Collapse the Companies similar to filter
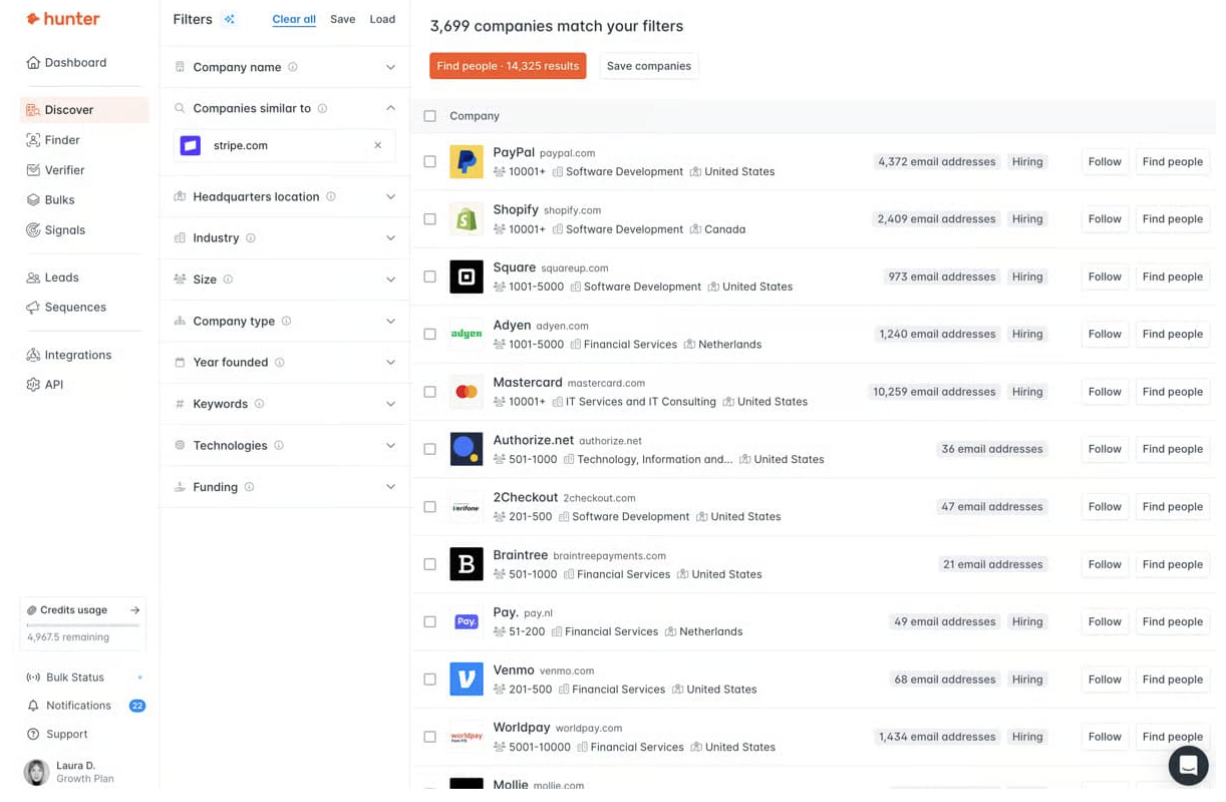The width and height of the screenshot is (1226, 802). click(390, 108)
